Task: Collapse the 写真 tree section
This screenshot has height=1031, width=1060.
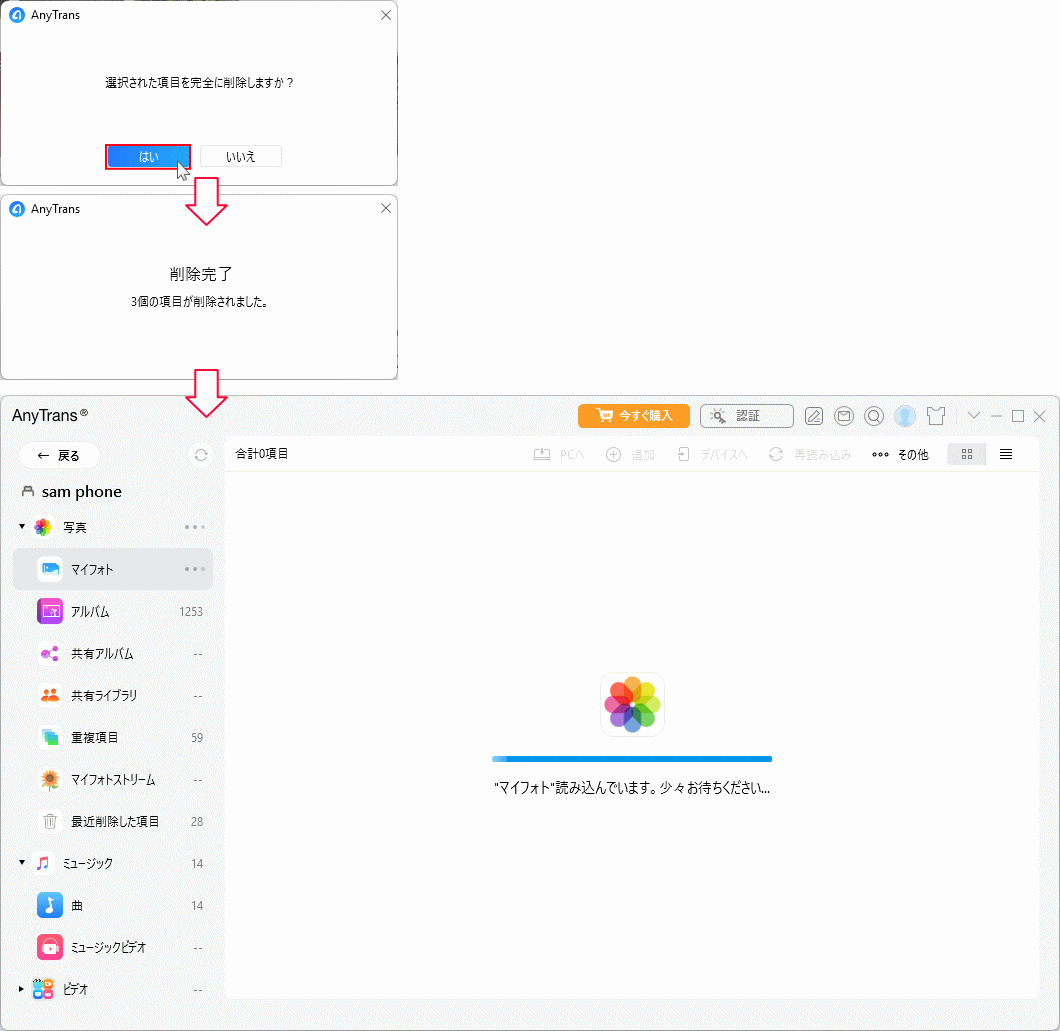Action: [22, 526]
